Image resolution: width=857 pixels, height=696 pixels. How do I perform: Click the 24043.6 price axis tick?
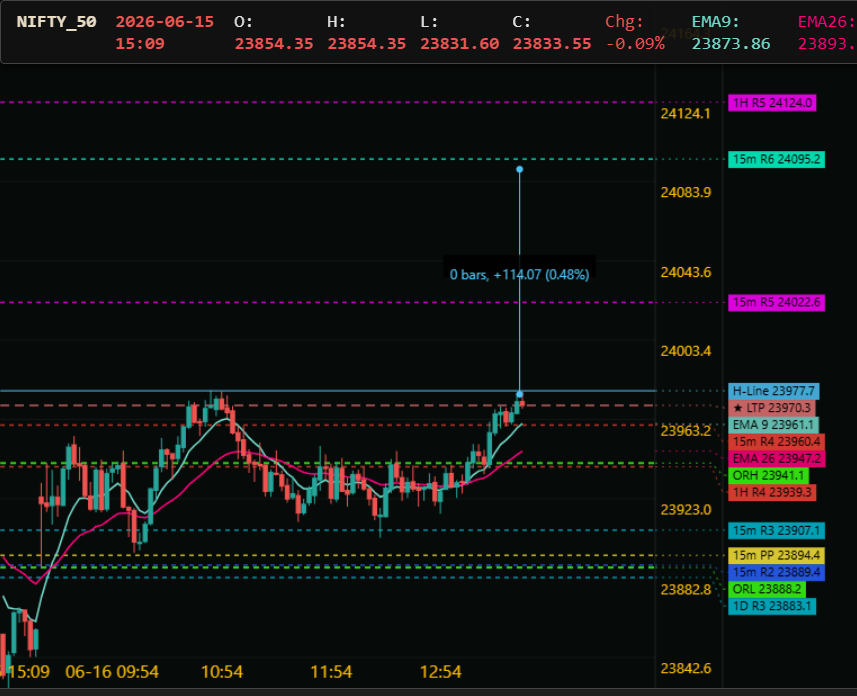coord(685,272)
